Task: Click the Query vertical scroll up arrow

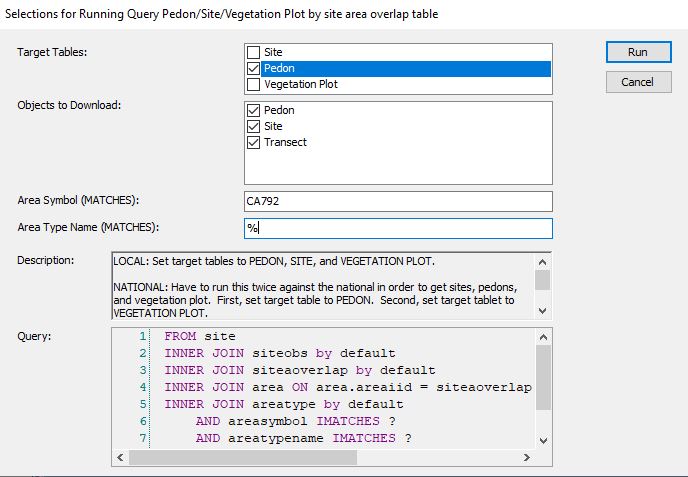Action: (543, 337)
